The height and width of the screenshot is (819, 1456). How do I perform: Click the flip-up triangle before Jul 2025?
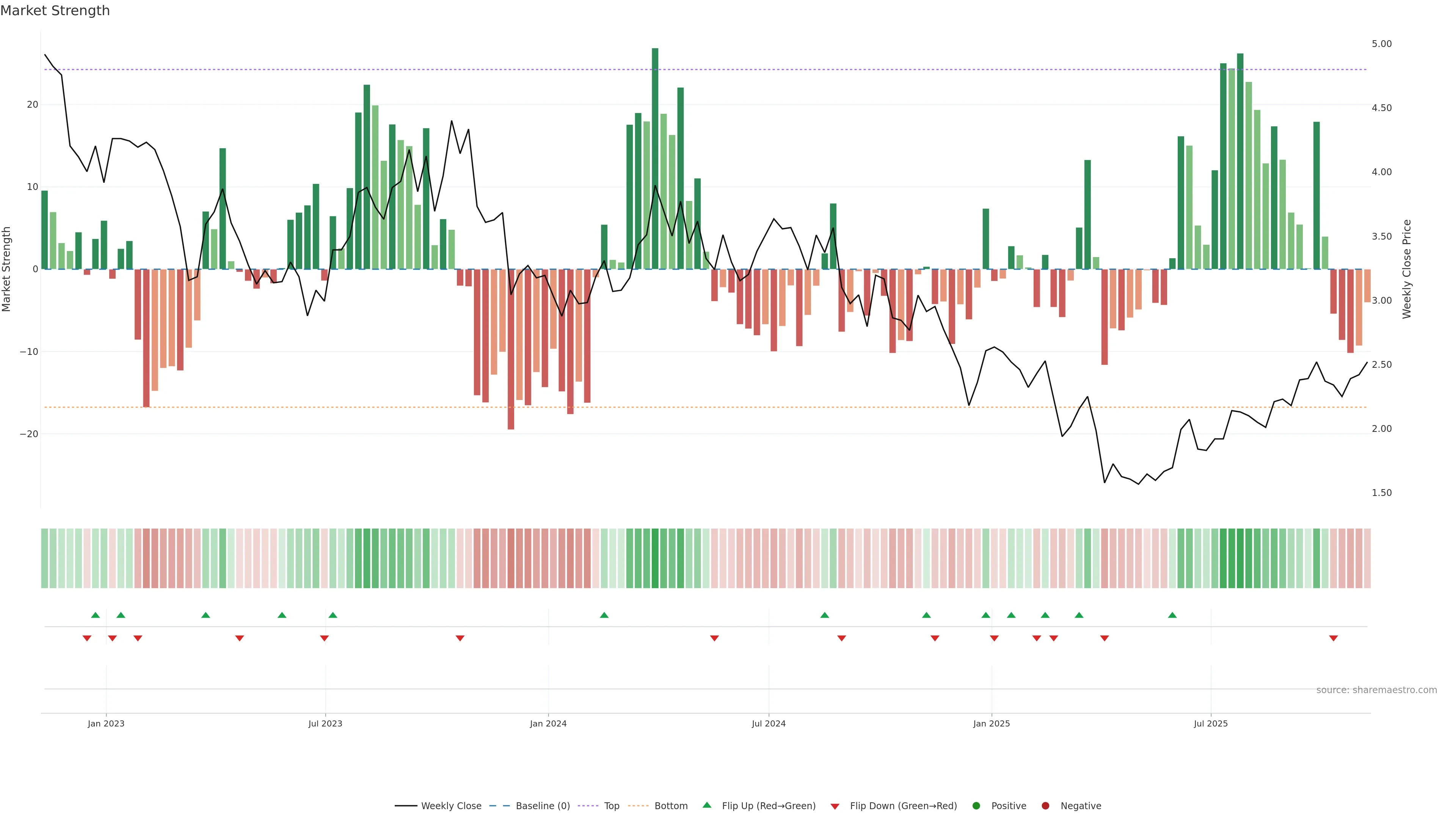(1172, 615)
